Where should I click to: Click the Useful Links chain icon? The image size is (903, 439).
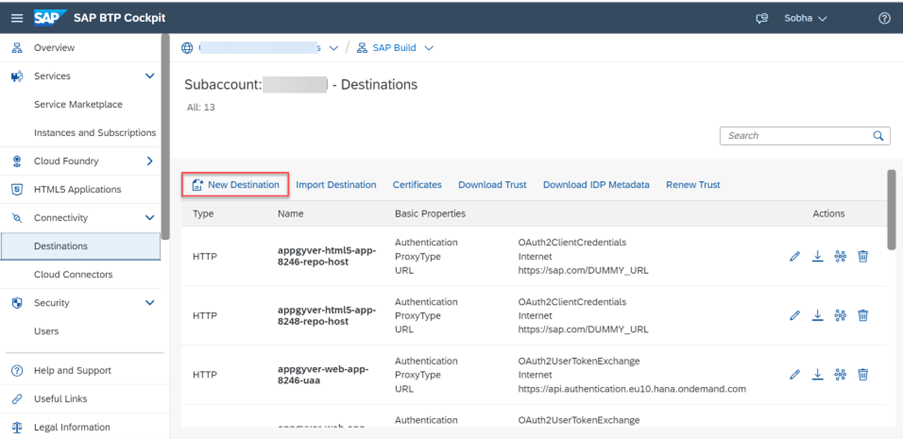17,399
